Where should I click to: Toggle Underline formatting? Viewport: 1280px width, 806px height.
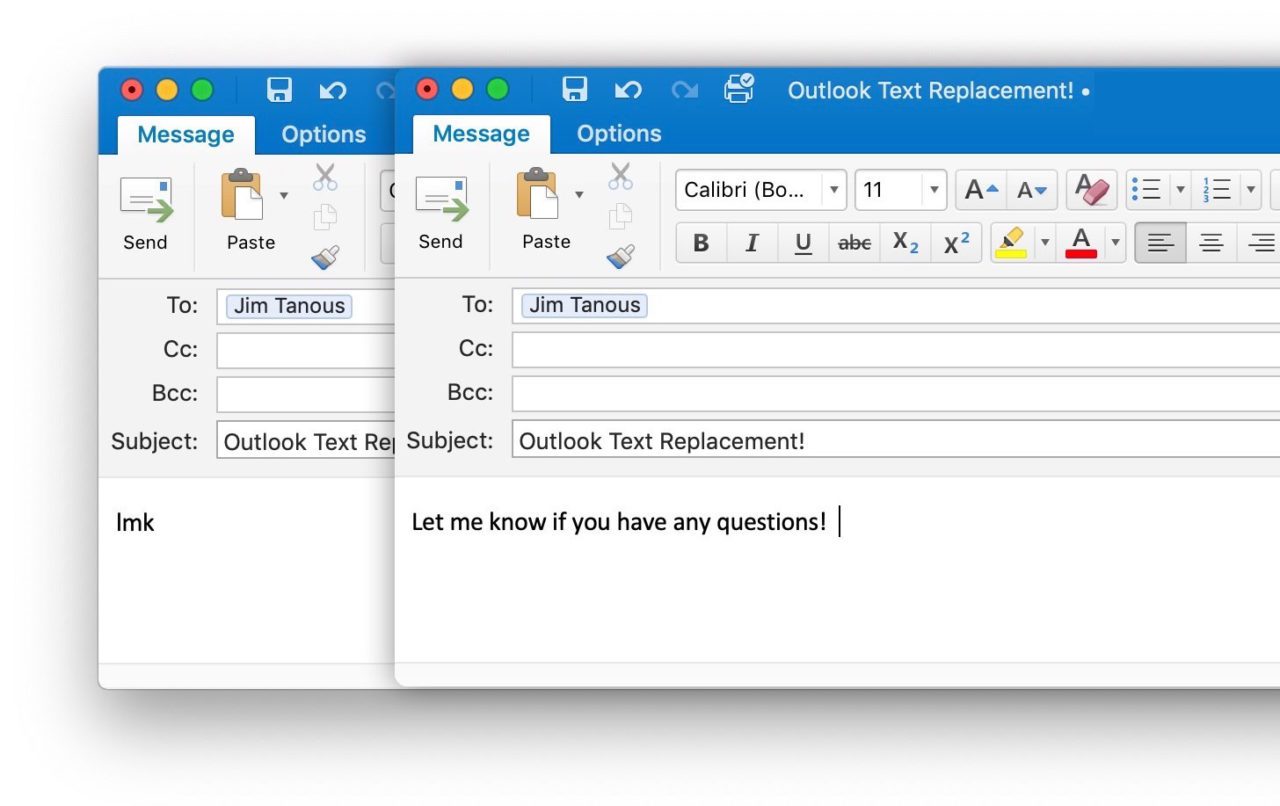(803, 243)
